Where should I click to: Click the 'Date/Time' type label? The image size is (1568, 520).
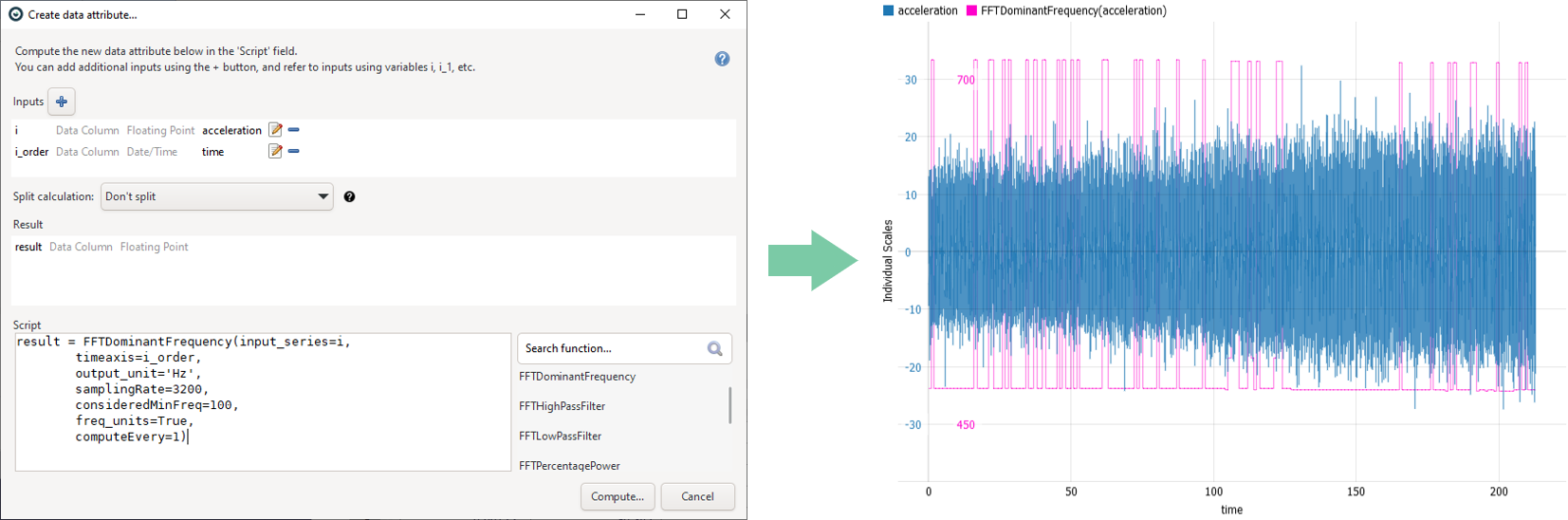click(152, 152)
